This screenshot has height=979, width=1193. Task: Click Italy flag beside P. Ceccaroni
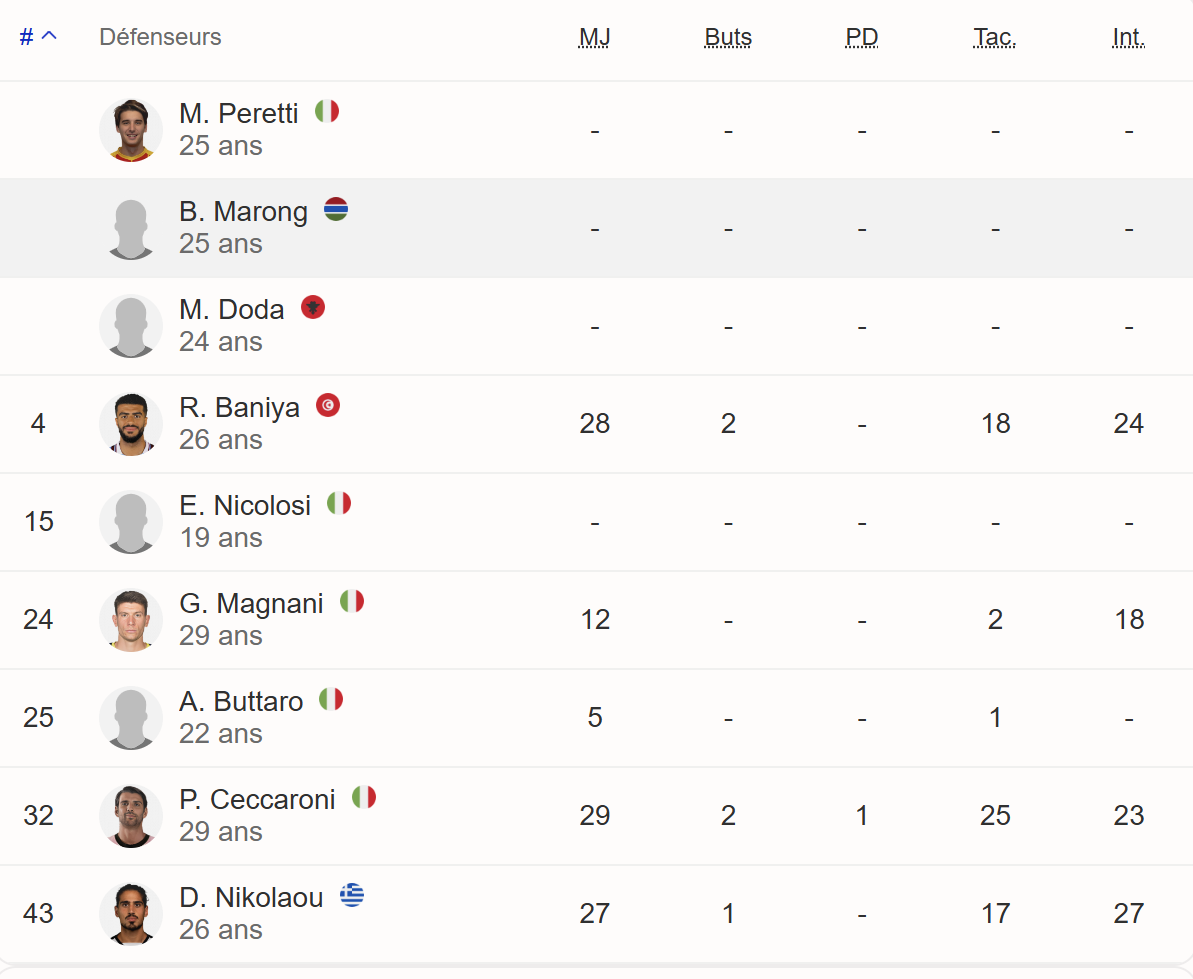coord(364,797)
